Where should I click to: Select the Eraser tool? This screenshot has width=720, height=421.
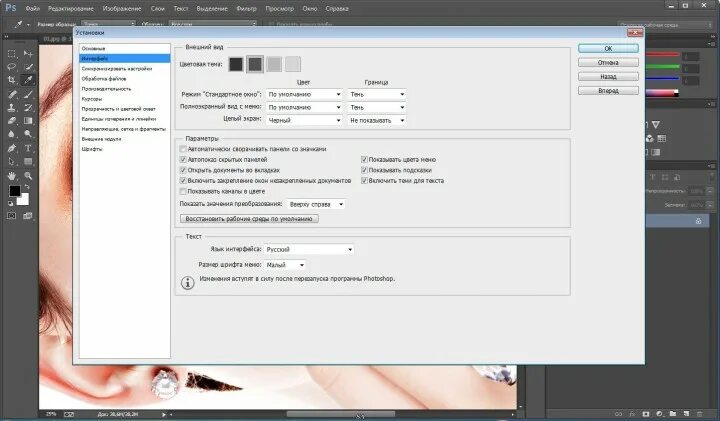click(12, 121)
